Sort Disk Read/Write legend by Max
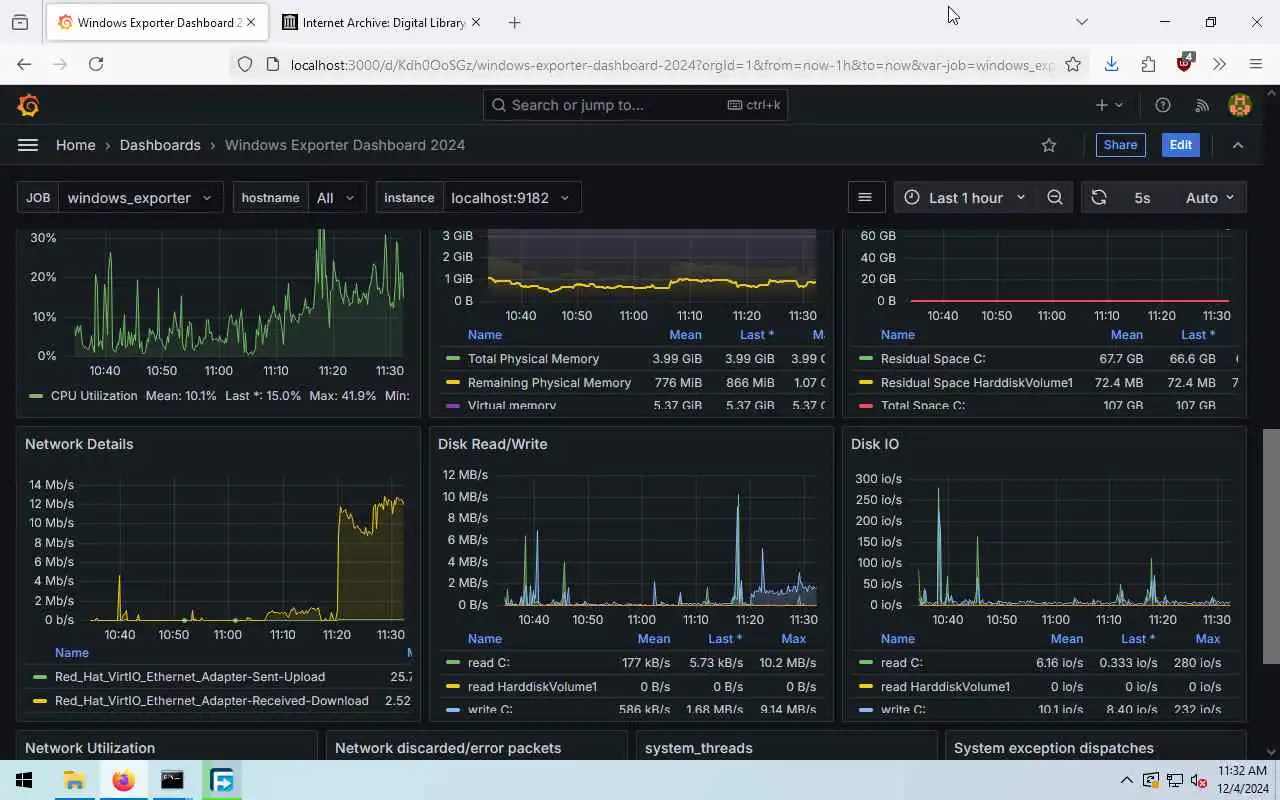The image size is (1280, 800). coord(793,639)
